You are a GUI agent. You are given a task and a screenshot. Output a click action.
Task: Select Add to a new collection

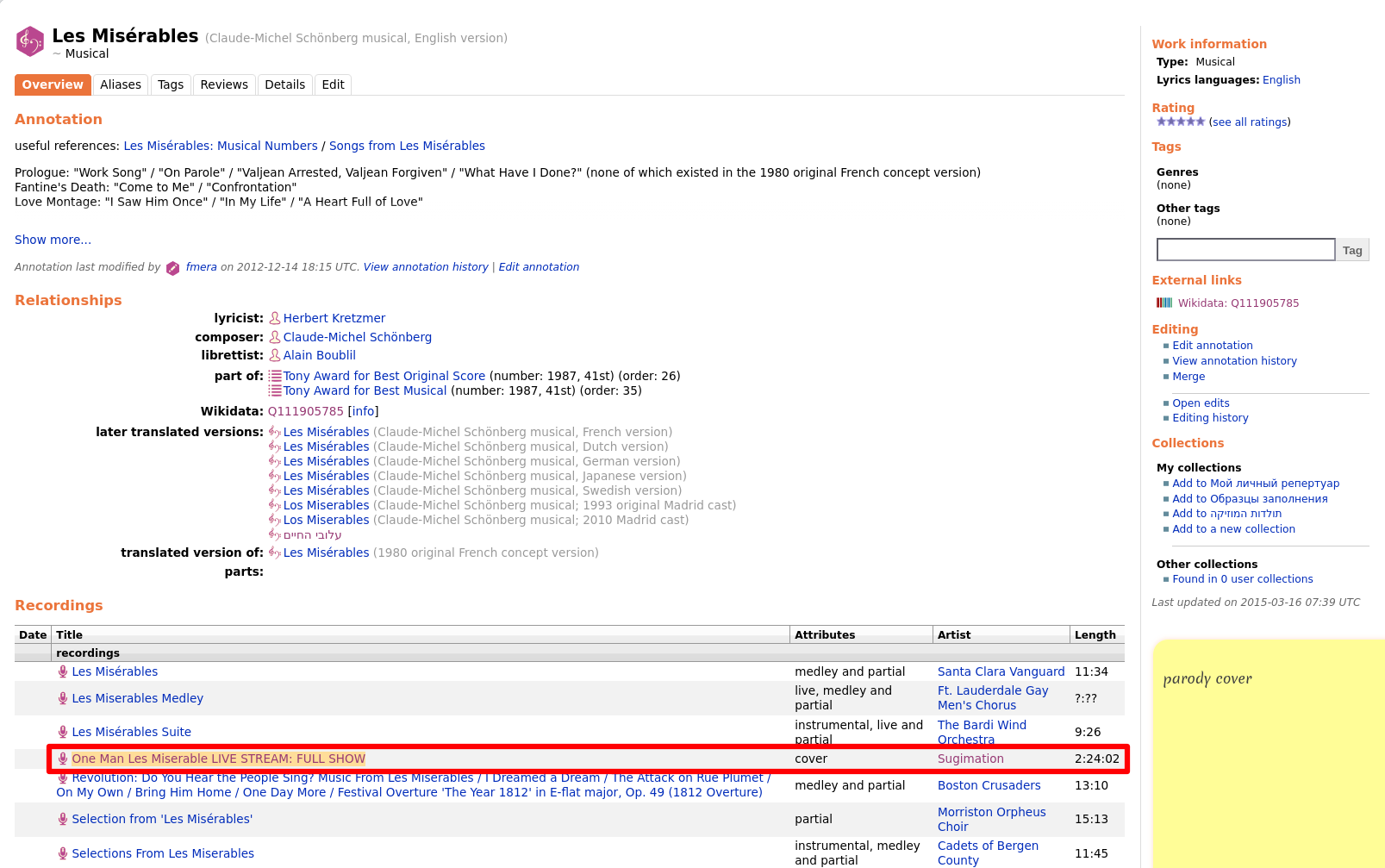pos(1233,529)
